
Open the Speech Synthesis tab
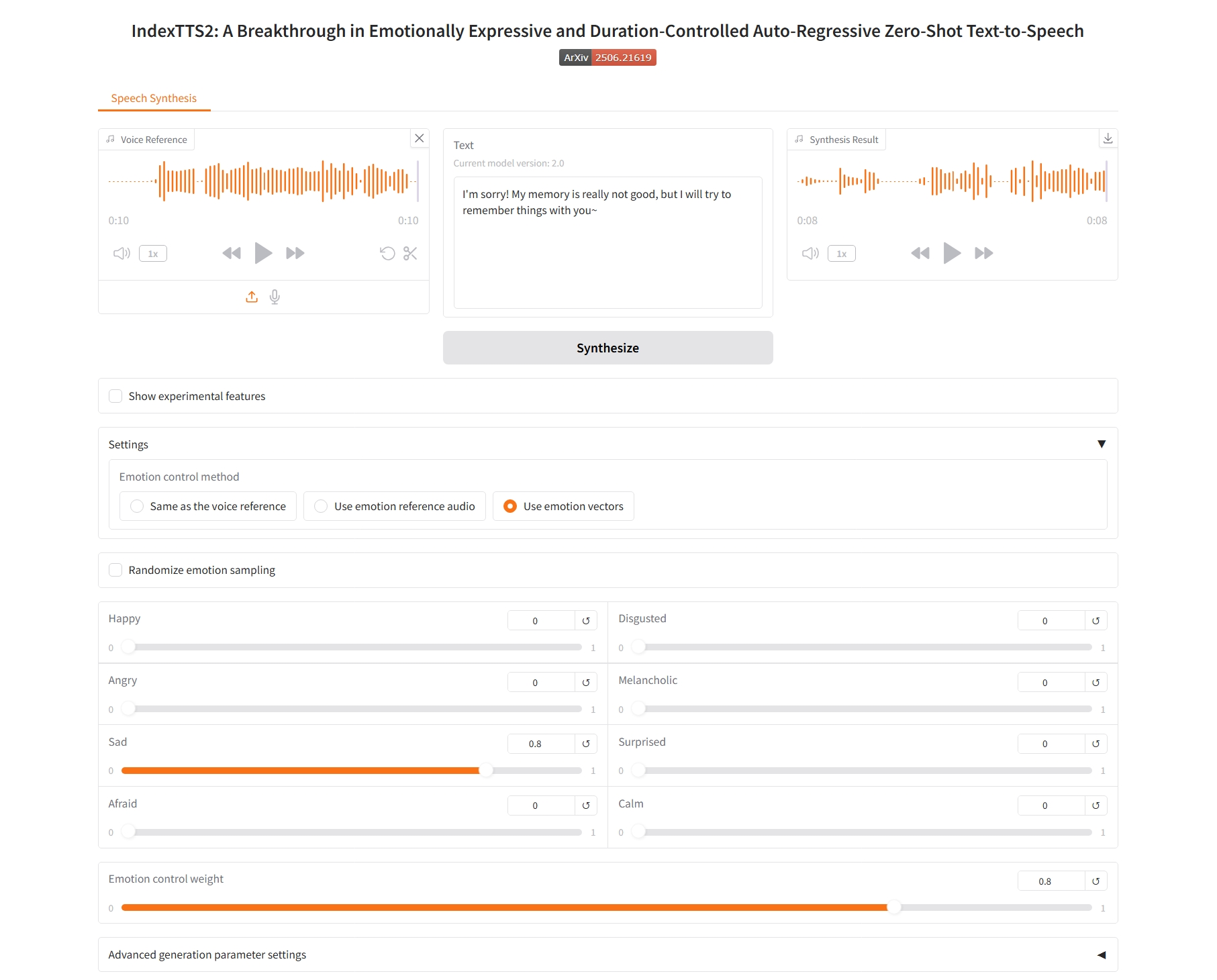[154, 98]
